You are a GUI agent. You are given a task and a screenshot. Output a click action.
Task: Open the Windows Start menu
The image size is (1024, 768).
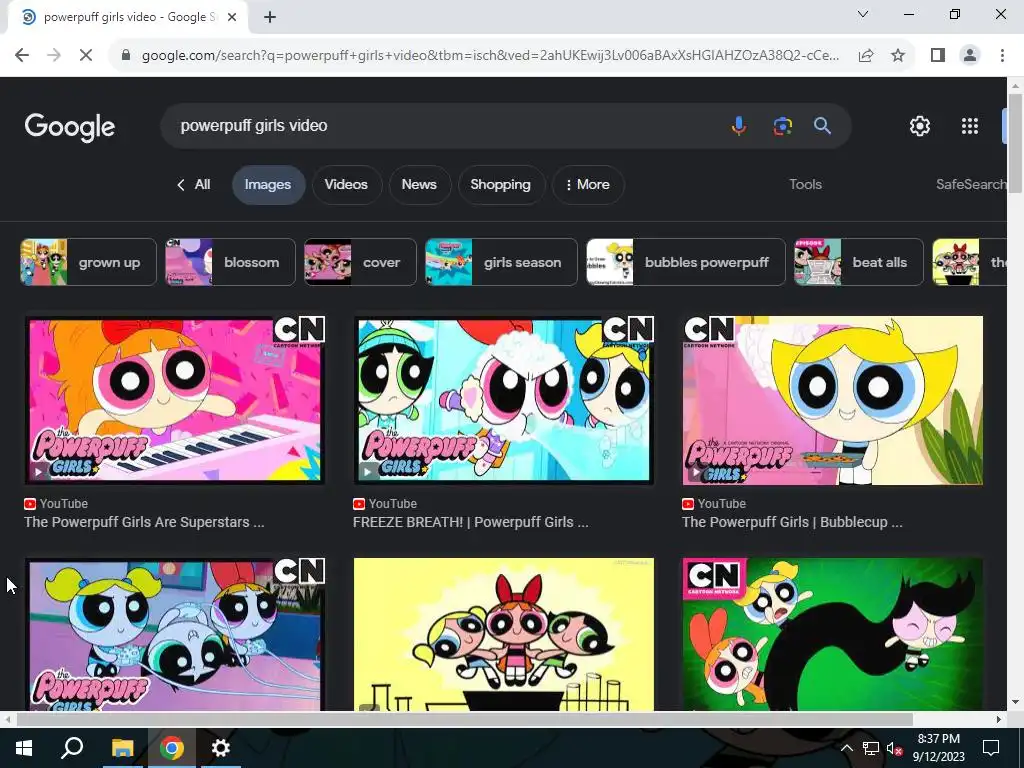24,748
